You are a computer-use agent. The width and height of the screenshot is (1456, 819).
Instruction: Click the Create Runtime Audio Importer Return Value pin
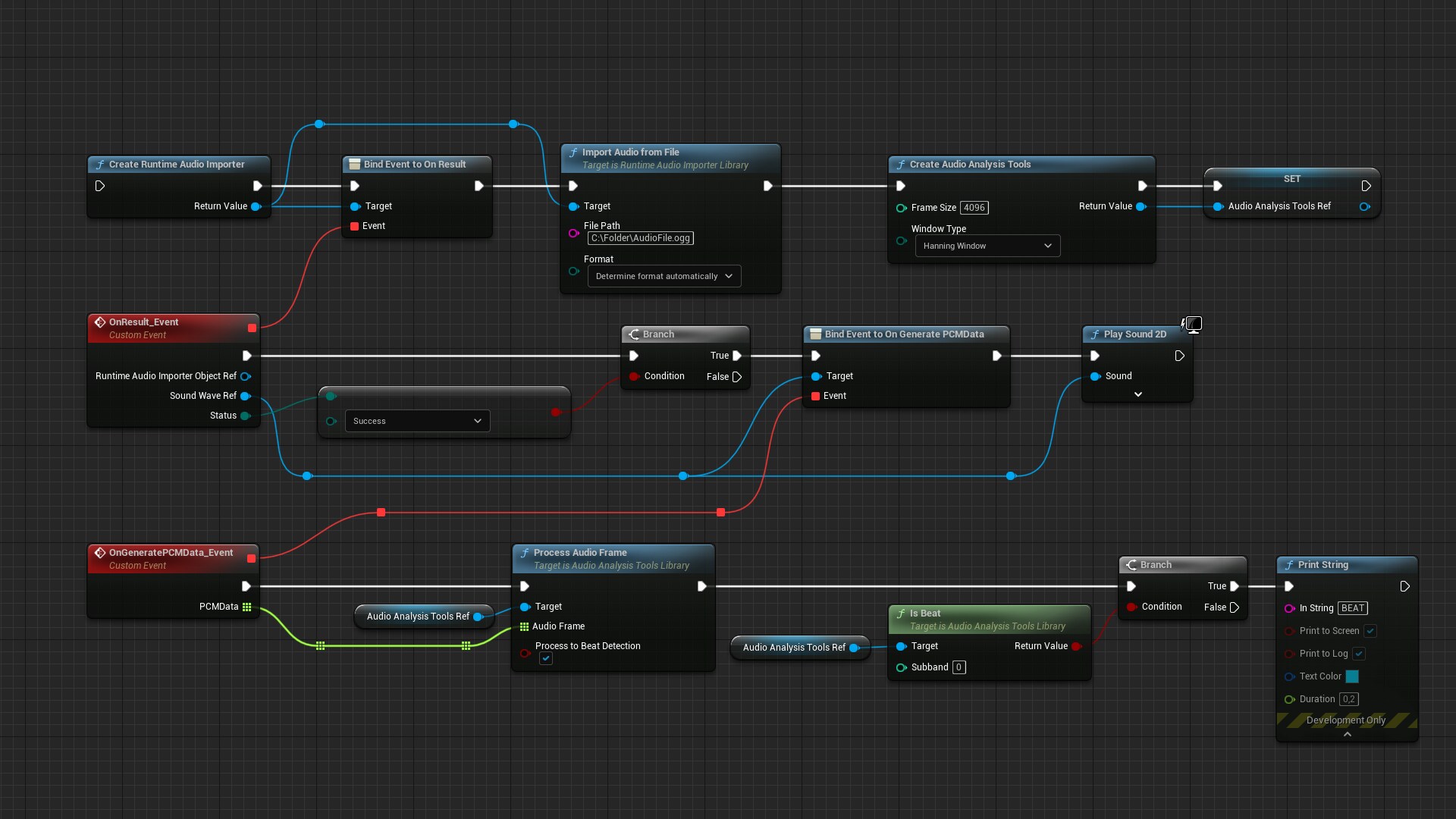click(x=256, y=206)
